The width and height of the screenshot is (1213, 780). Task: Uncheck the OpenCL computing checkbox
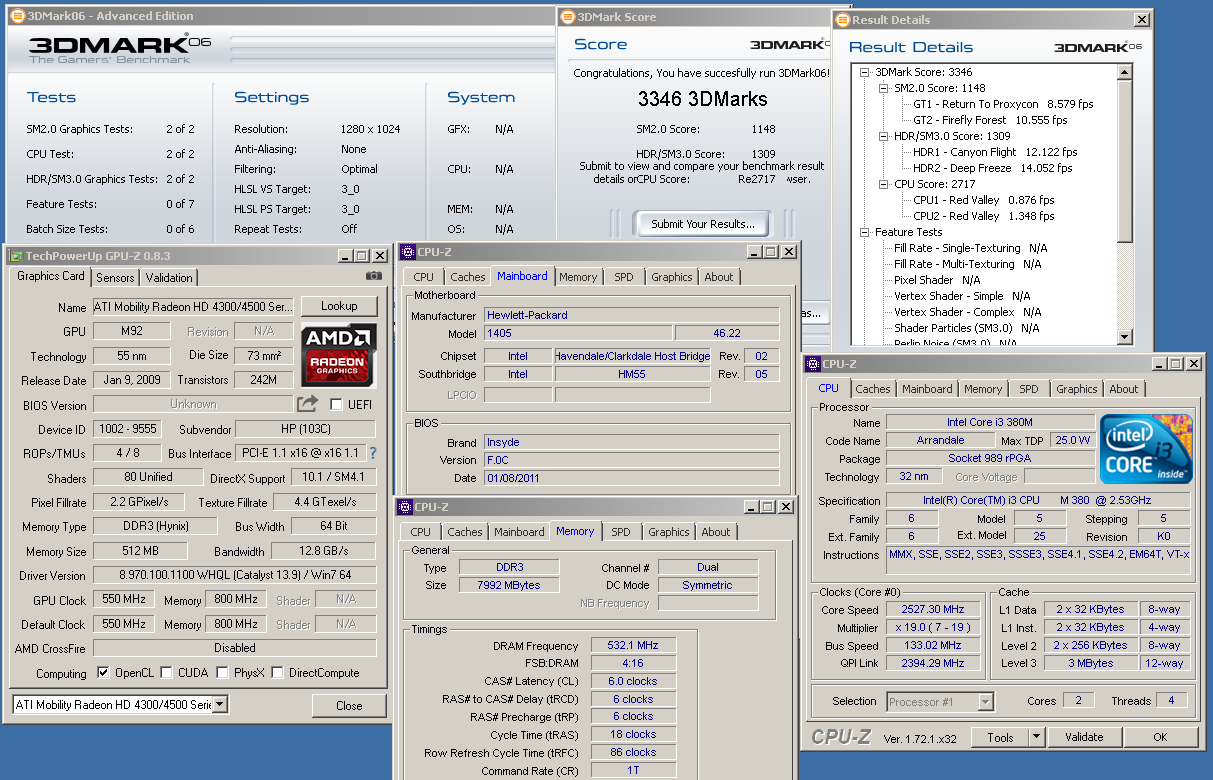(x=103, y=673)
